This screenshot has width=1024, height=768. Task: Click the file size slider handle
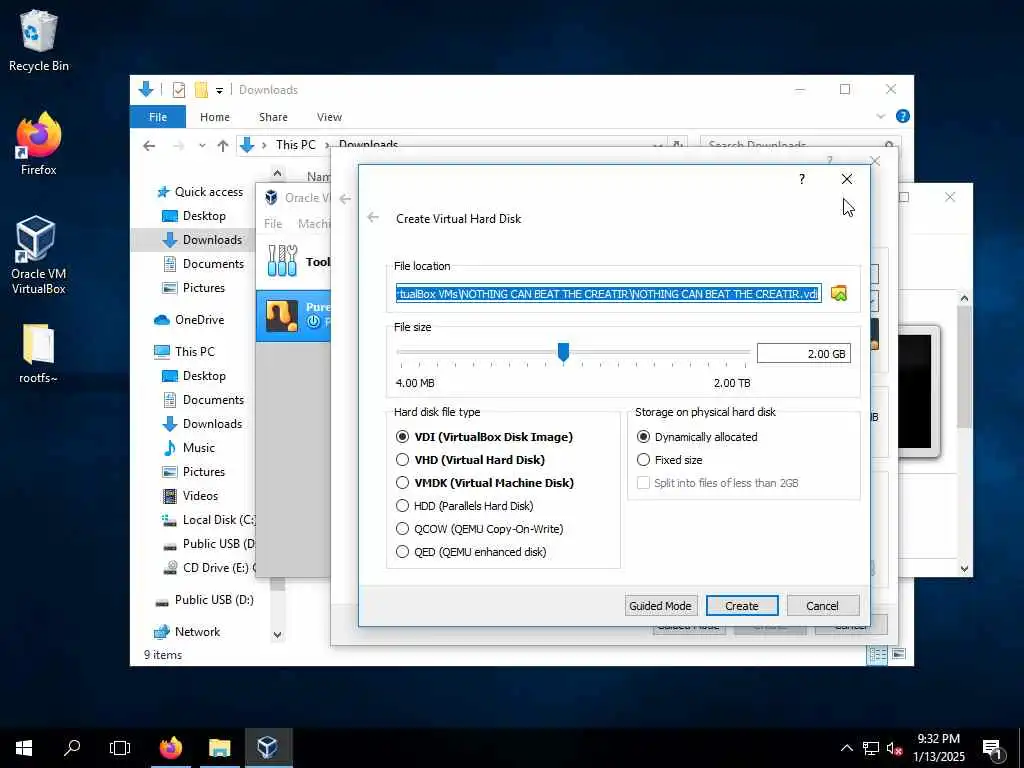point(563,352)
